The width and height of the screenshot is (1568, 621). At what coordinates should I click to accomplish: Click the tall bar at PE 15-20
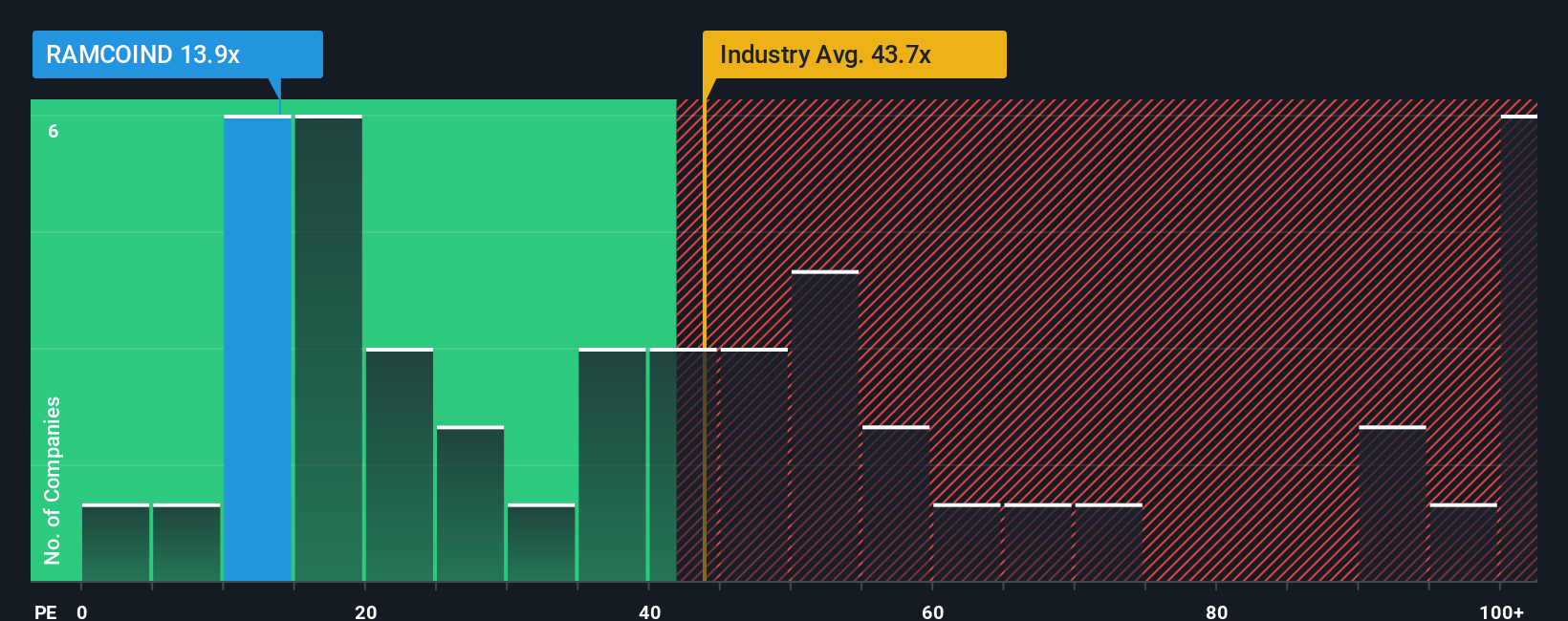[329, 348]
